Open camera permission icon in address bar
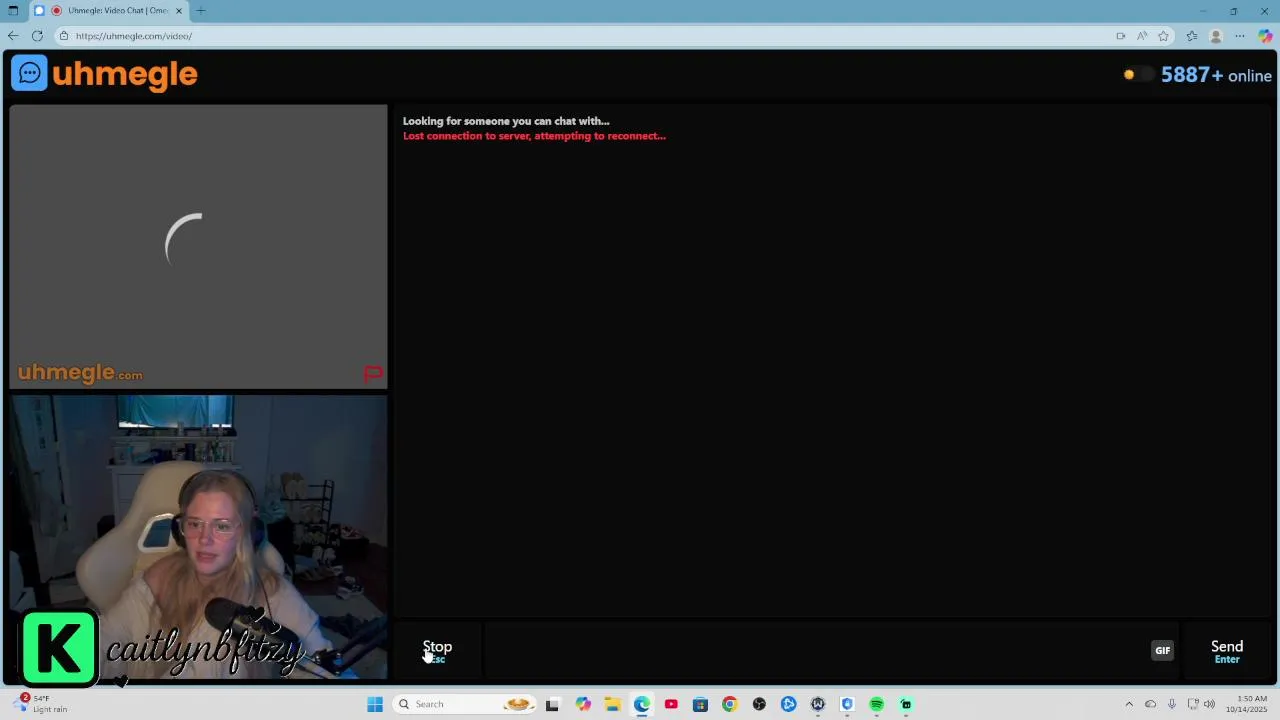This screenshot has width=1280, height=720. click(1120, 36)
